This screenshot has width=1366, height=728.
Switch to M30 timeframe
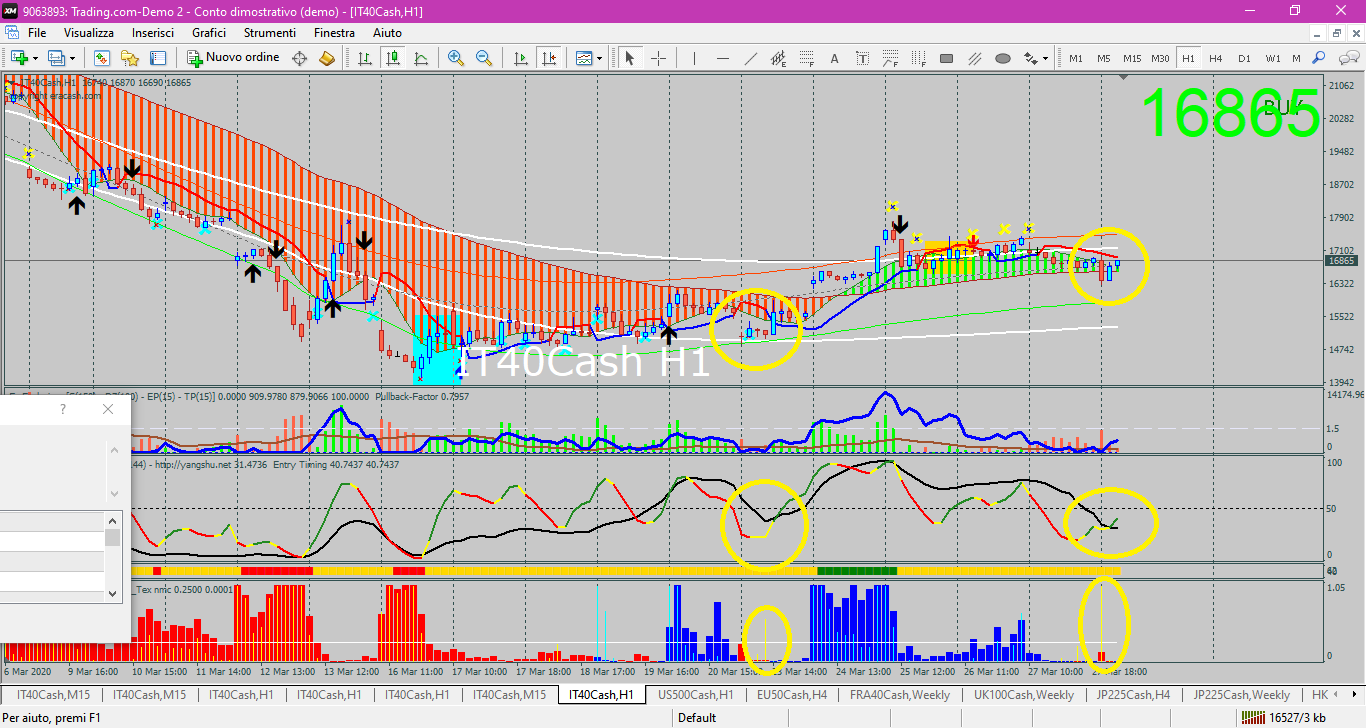pos(1160,58)
